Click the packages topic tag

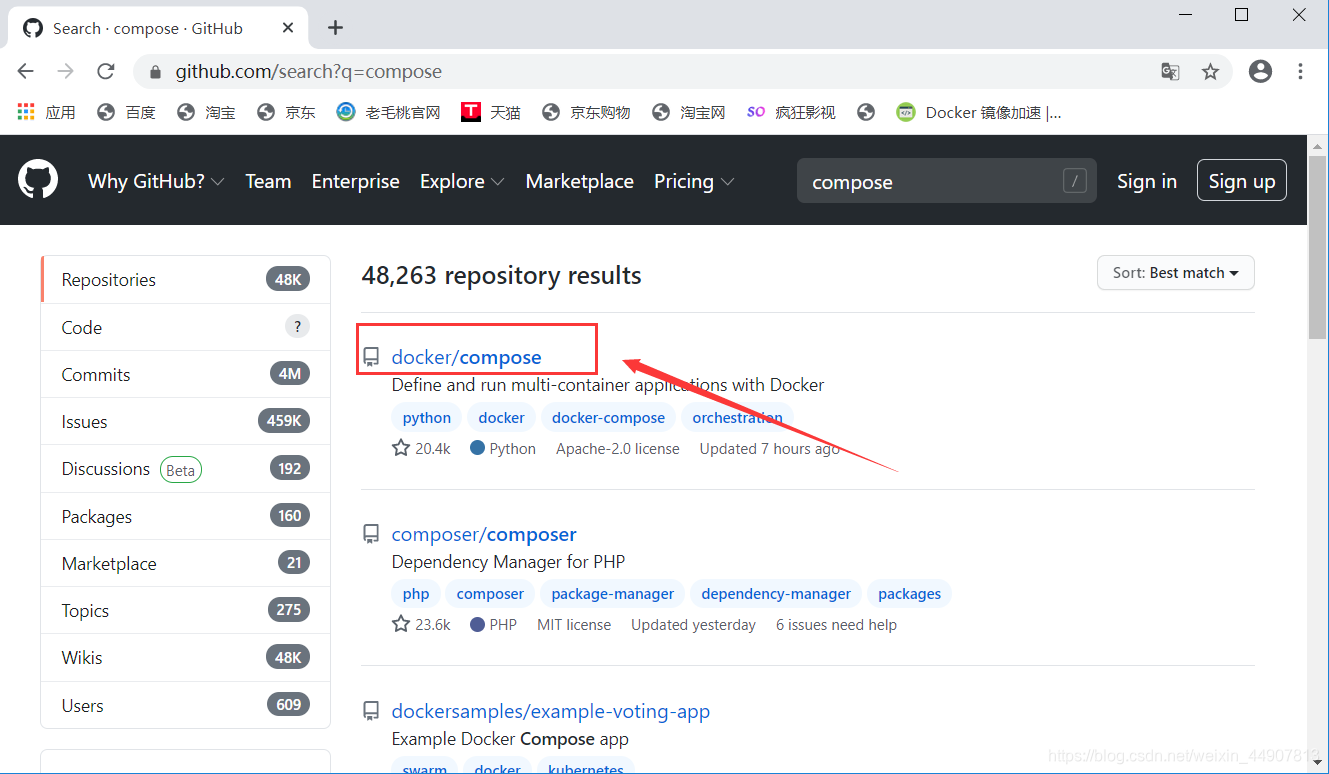pos(910,593)
